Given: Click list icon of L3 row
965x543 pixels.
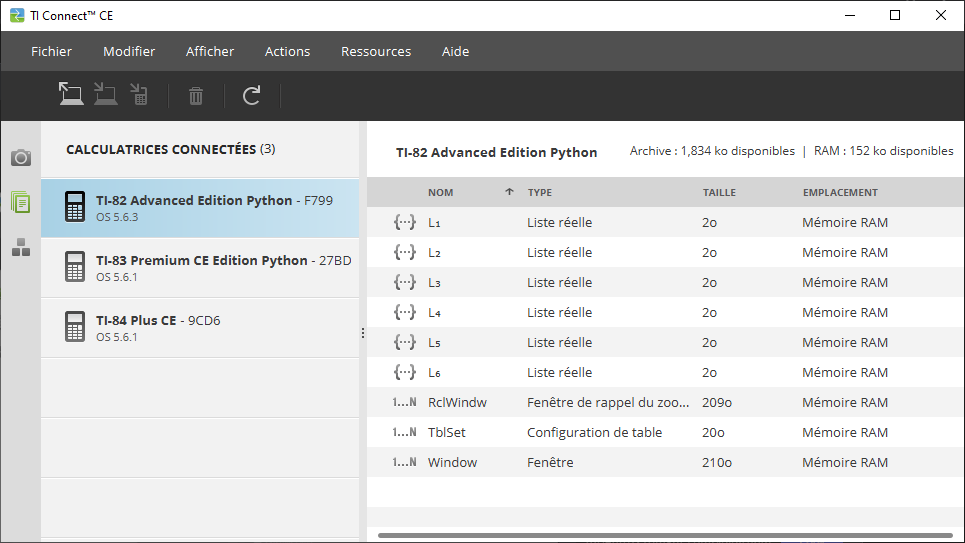Looking at the screenshot, I should click(x=404, y=282).
